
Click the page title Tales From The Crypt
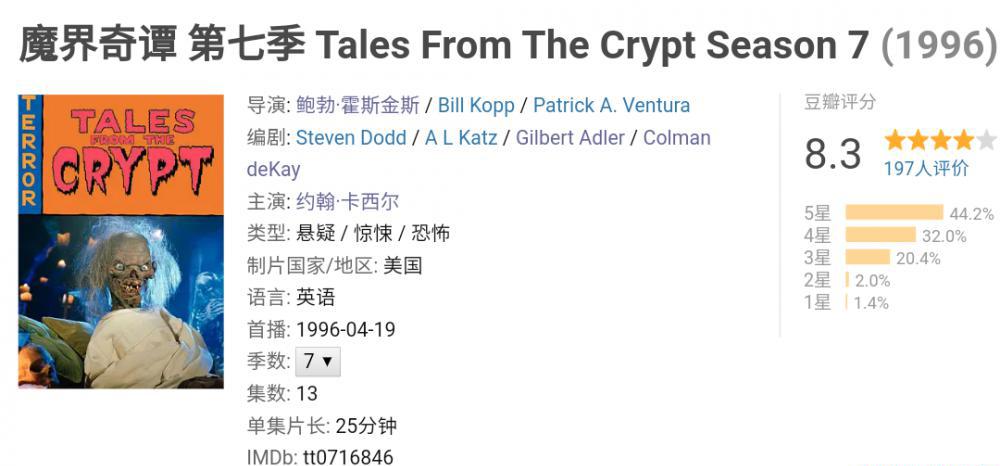pyautogui.click(x=506, y=45)
